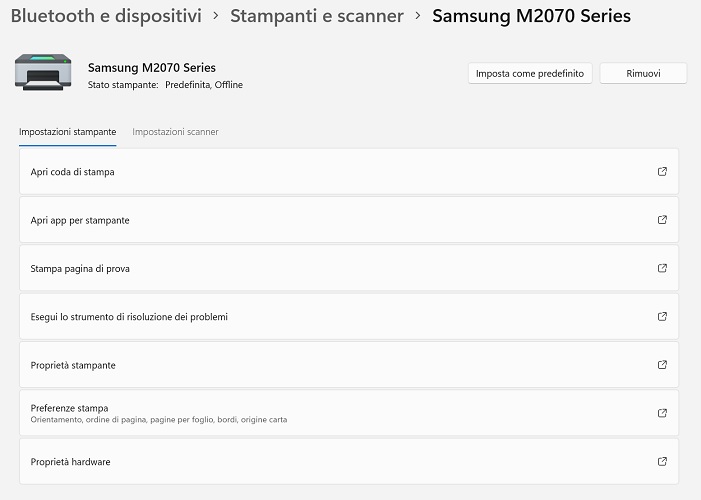Click external-link icon beside the troubleshooter row

(662, 317)
